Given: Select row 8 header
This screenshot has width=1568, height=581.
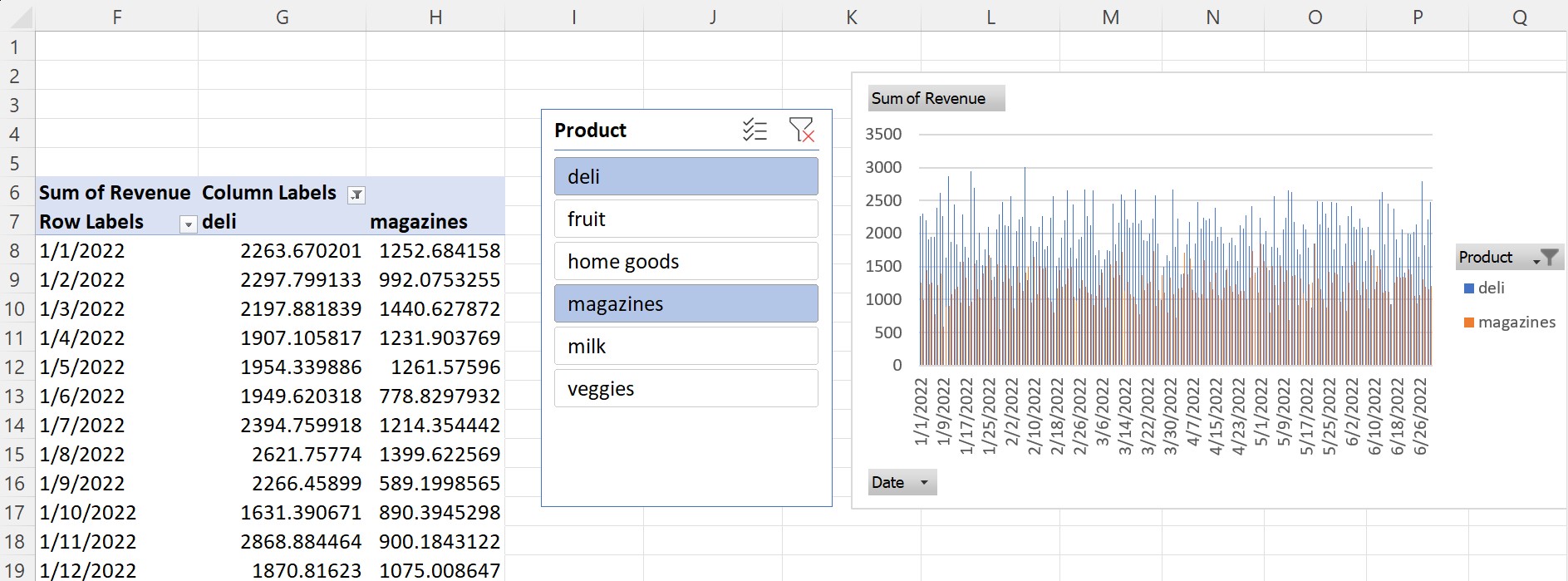Looking at the screenshot, I should [x=15, y=251].
